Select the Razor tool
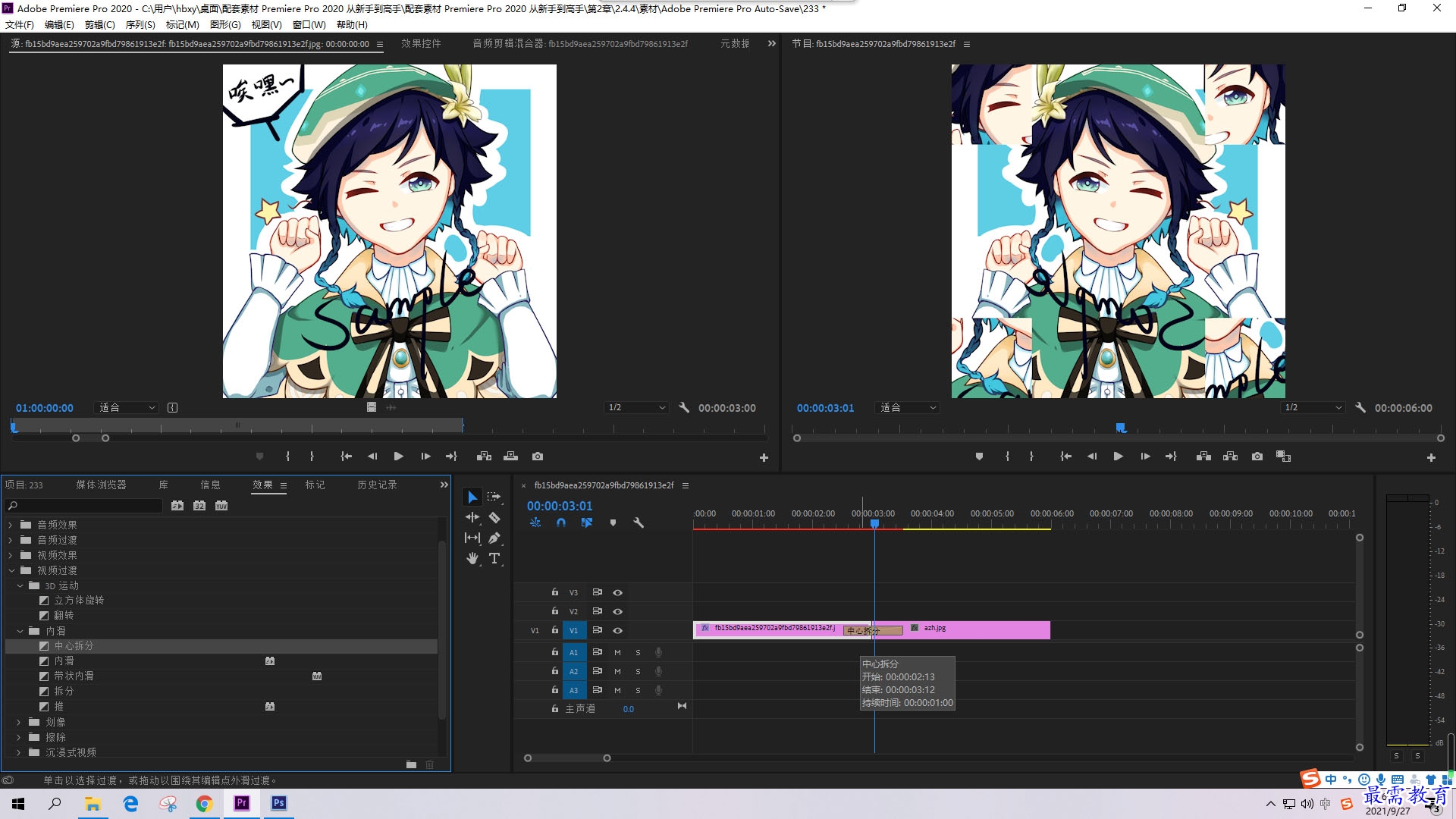Image resolution: width=1456 pixels, height=819 pixels. [x=494, y=517]
